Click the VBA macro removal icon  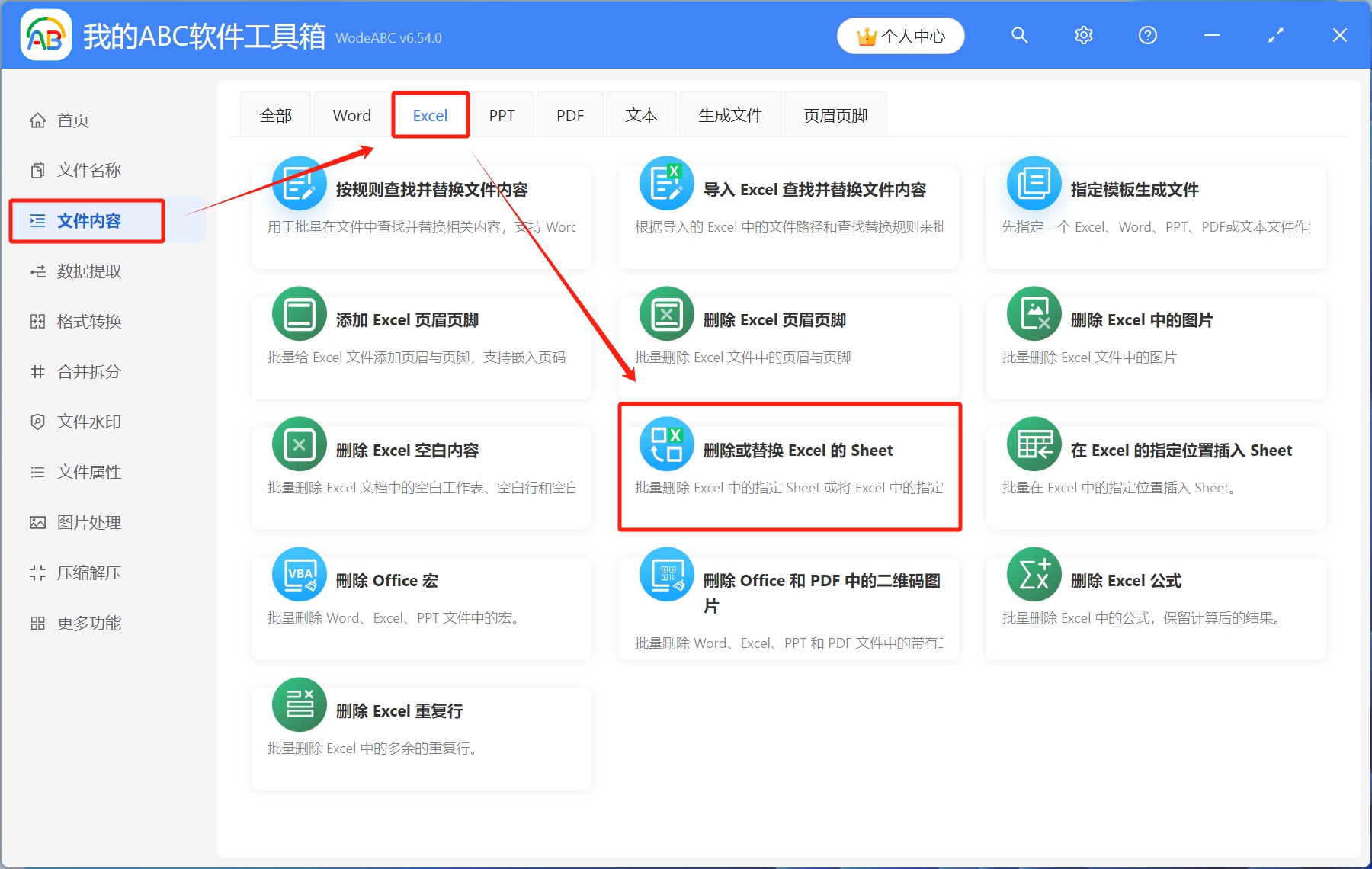coord(300,575)
